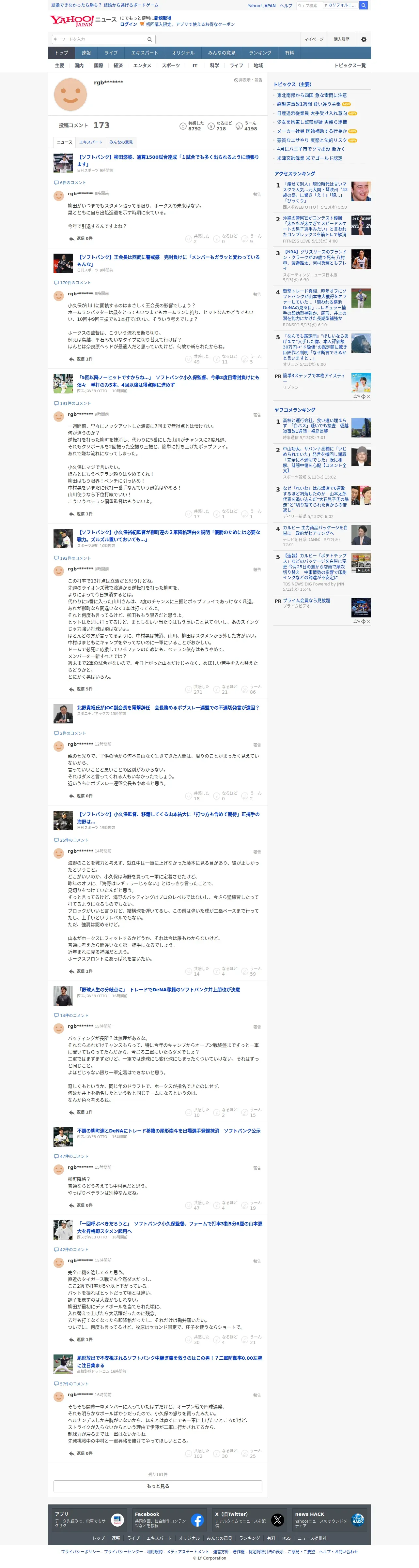Open article 北野貴裕氏がJOC副会長を電撃辞任
The width and height of the screenshot is (419, 1568).
tap(168, 707)
